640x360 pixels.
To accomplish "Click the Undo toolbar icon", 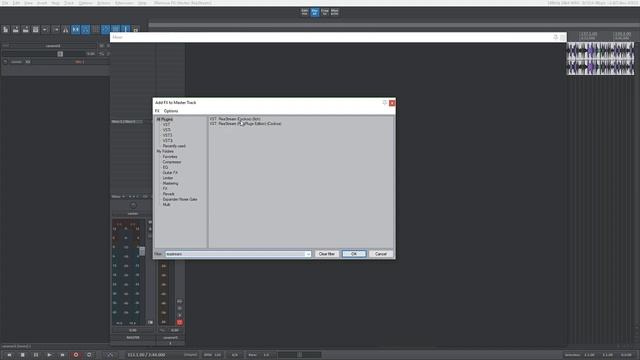I will tap(45, 29).
